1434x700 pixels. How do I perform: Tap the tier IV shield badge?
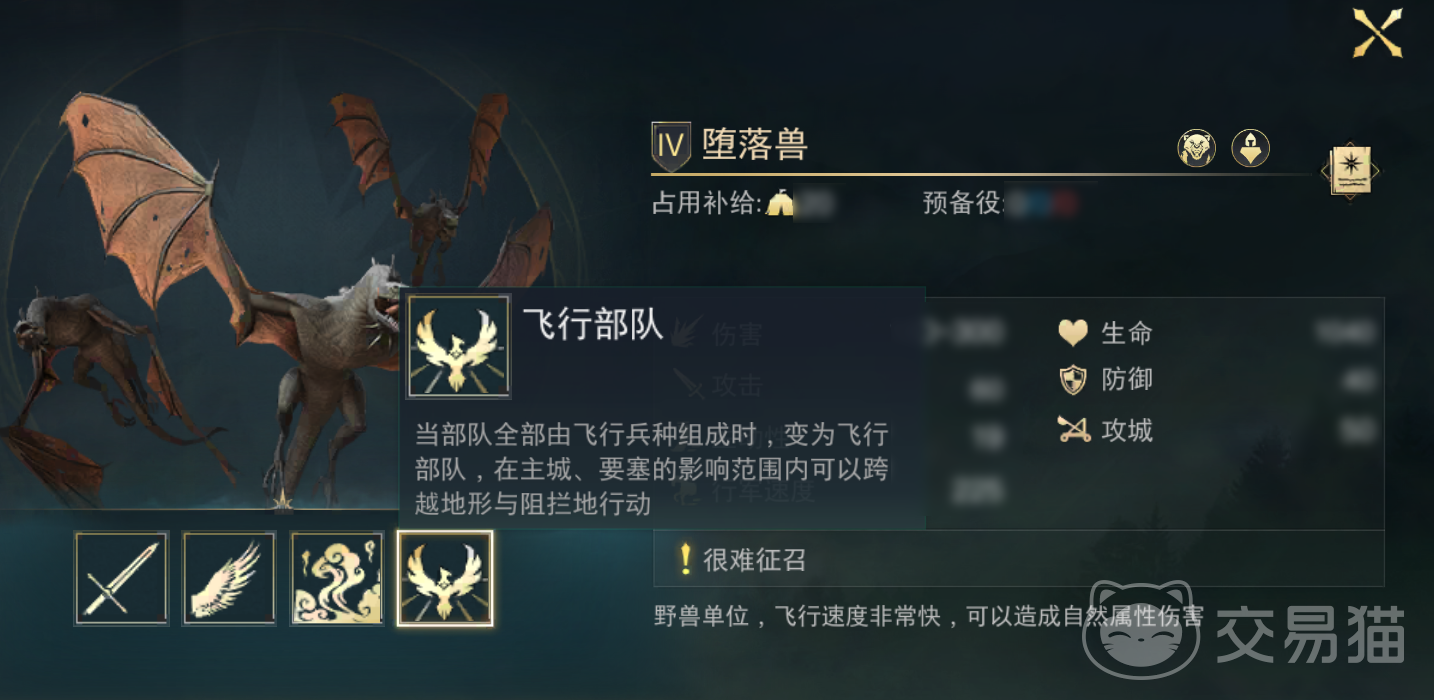670,146
